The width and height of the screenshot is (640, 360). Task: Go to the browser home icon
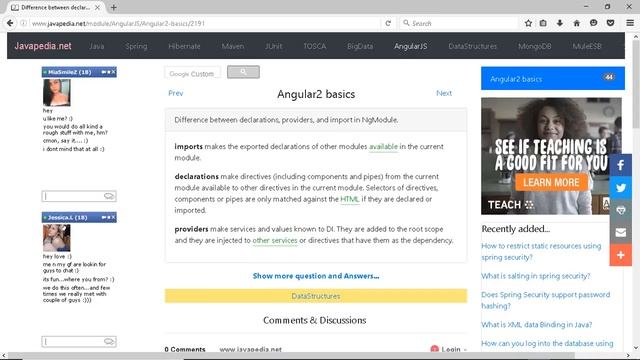pyautogui.click(x=576, y=23)
